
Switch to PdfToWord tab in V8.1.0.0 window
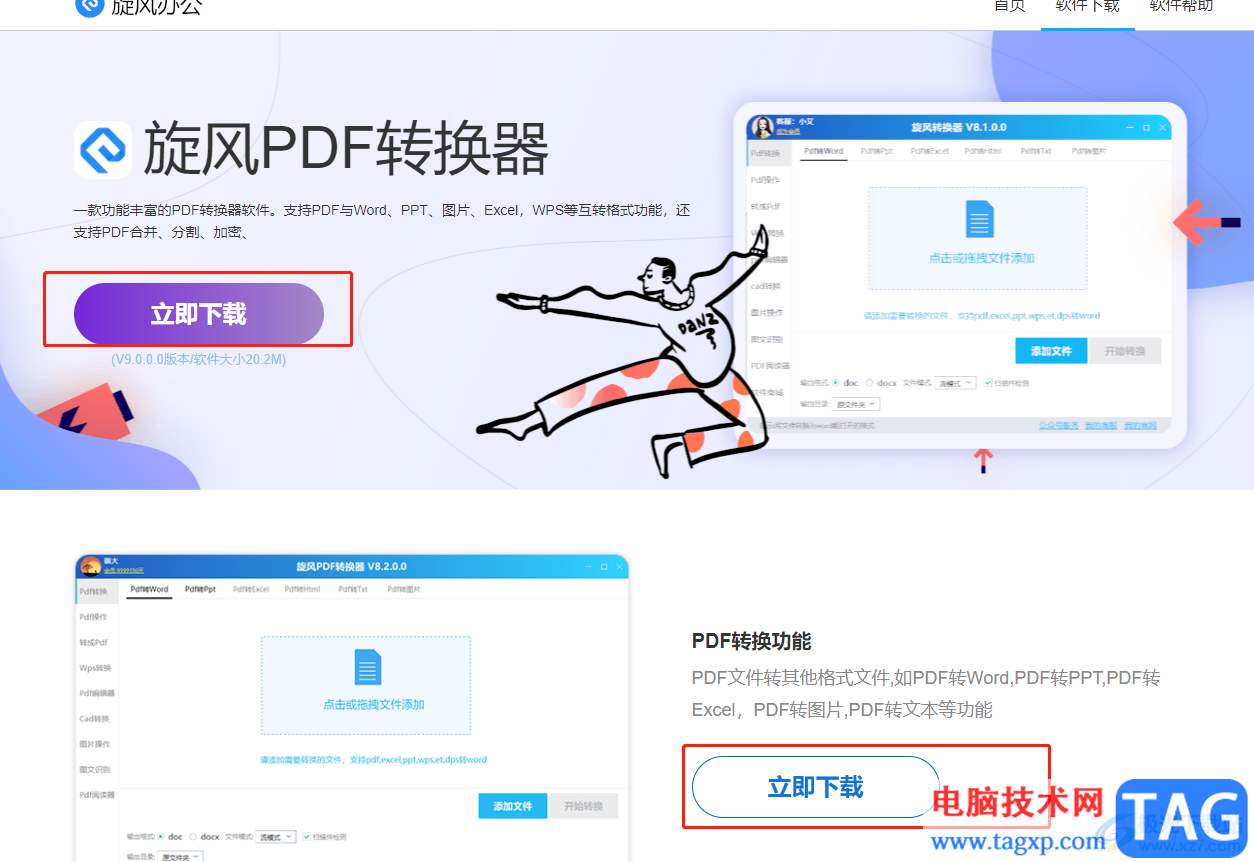pos(823,151)
